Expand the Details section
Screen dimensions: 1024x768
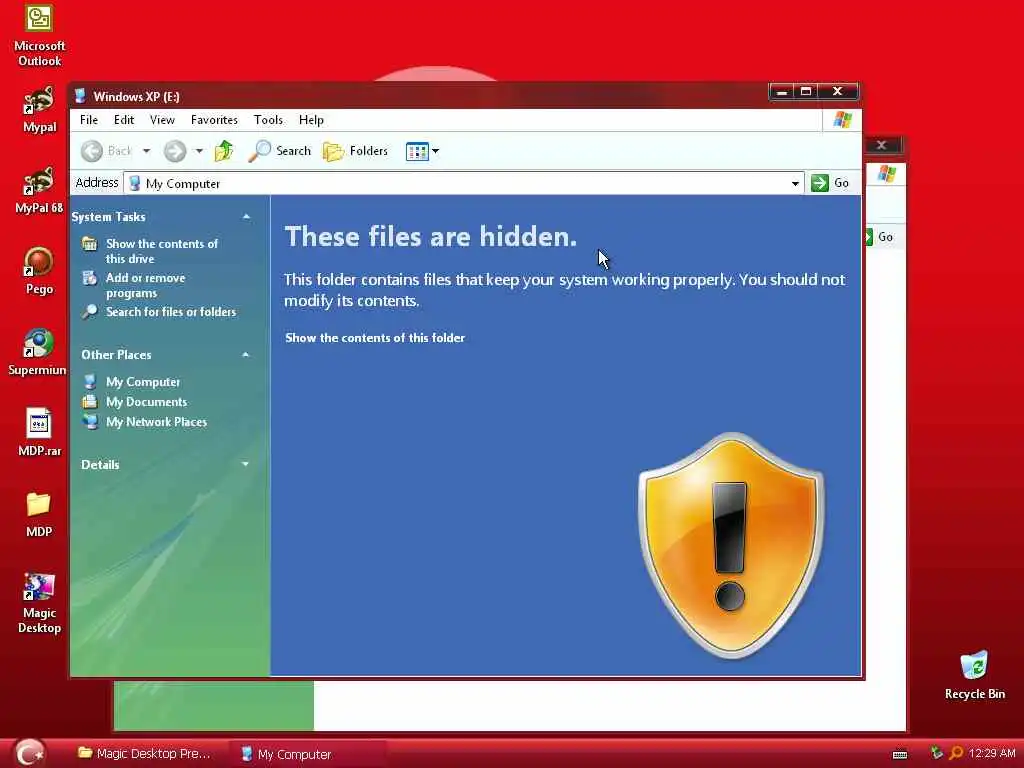click(246, 464)
